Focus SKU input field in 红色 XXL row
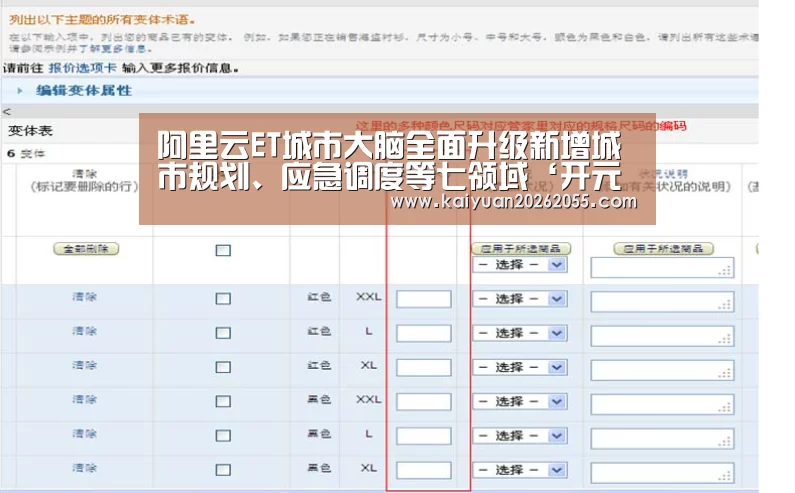The height and width of the screenshot is (493, 795). [x=424, y=299]
